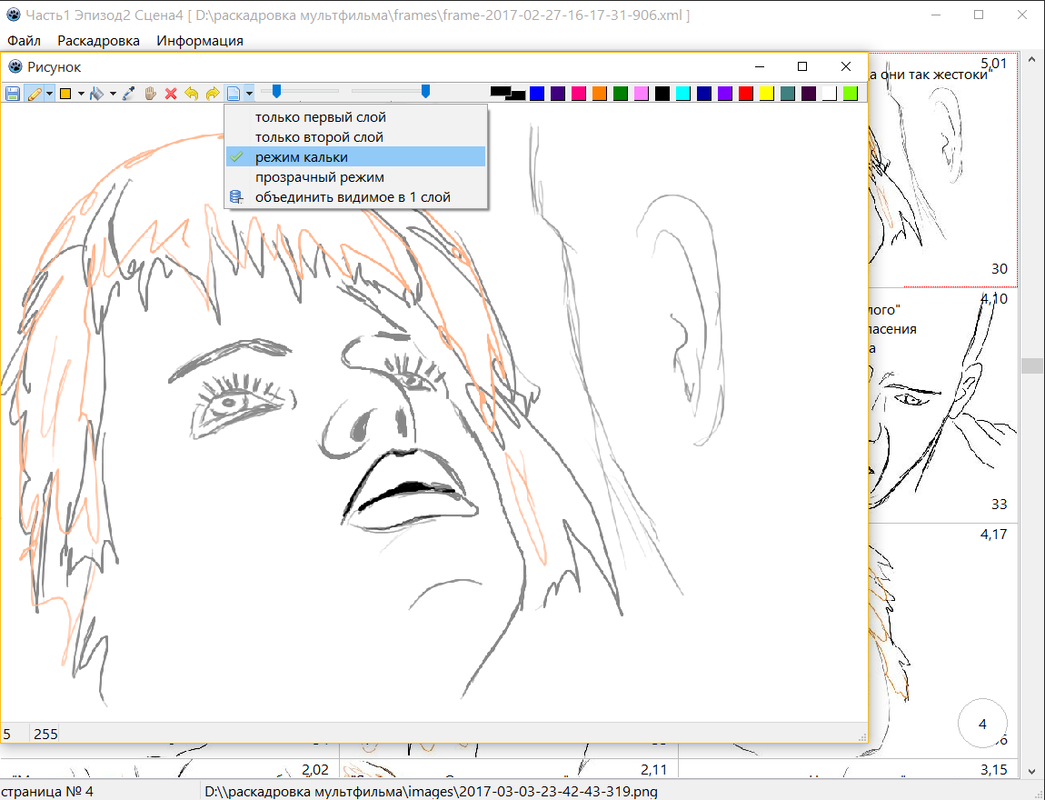Screen dimensions: 1045x800
Task: Expand the pencil tool dropdown arrow
Action: pos(49,94)
